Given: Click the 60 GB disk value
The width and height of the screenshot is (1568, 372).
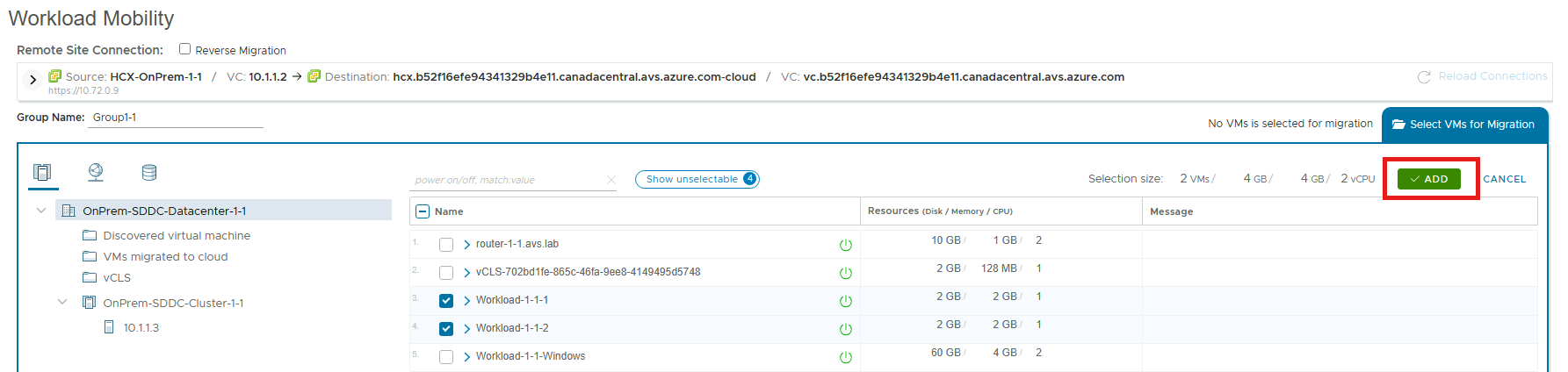Looking at the screenshot, I should [x=945, y=353].
